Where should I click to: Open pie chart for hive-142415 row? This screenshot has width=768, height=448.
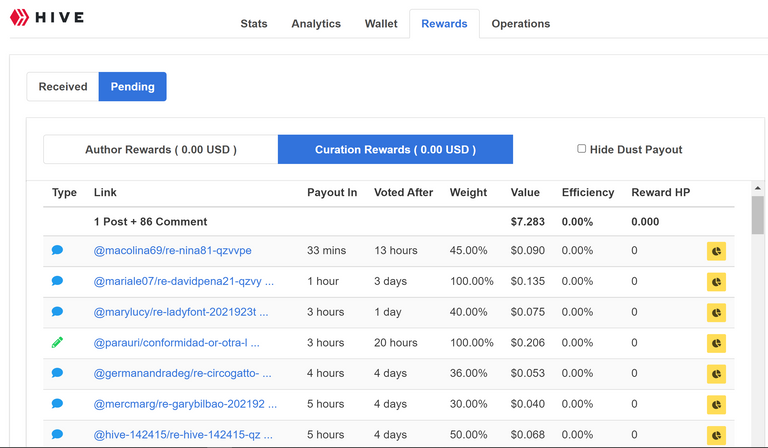(716, 435)
